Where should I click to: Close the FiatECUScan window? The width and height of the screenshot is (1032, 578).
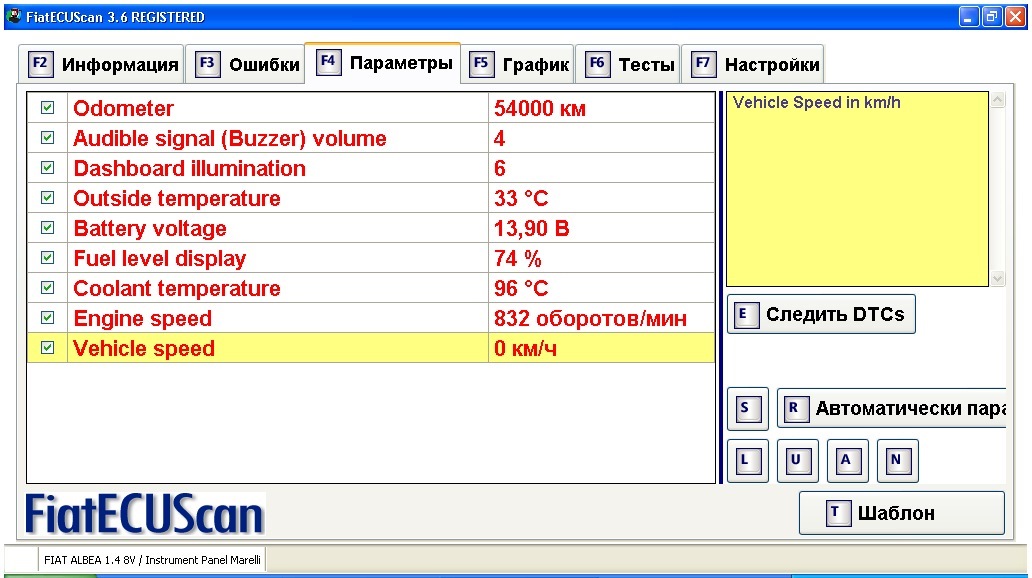click(x=1015, y=16)
